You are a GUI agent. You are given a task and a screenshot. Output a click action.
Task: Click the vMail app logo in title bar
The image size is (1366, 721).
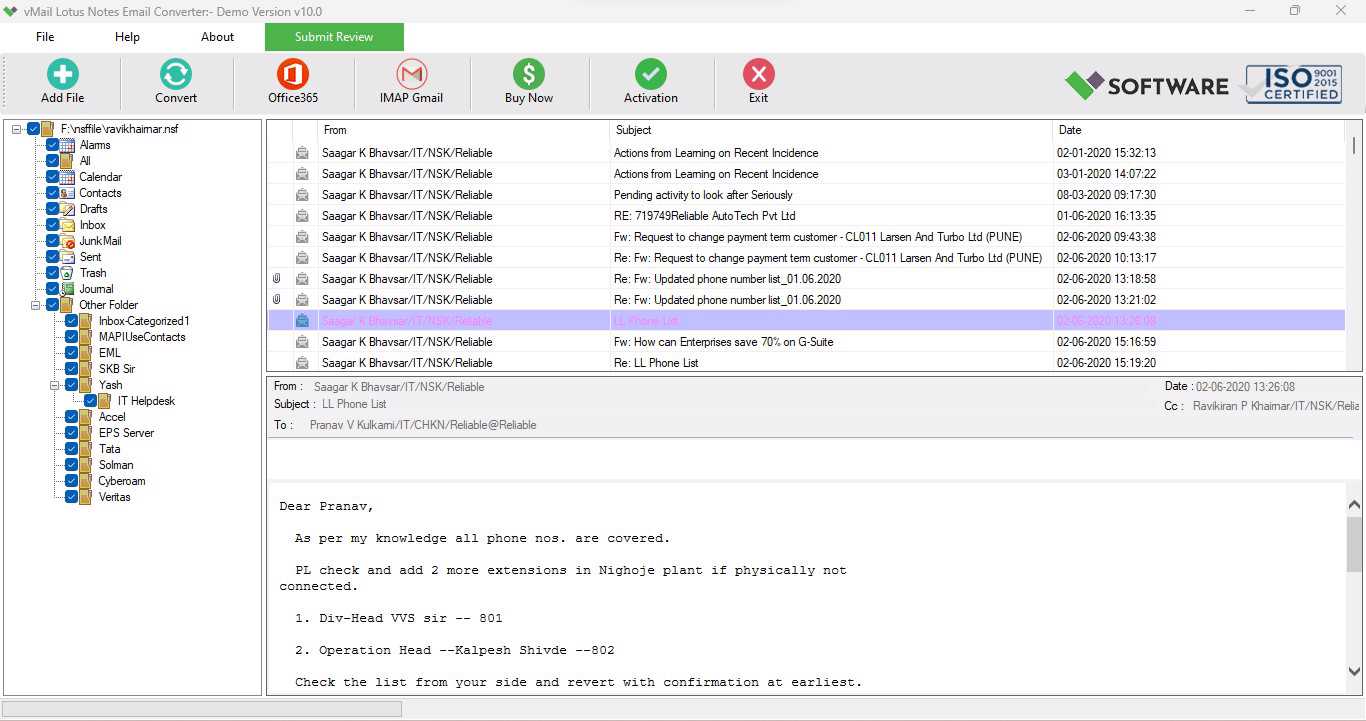[x=11, y=11]
